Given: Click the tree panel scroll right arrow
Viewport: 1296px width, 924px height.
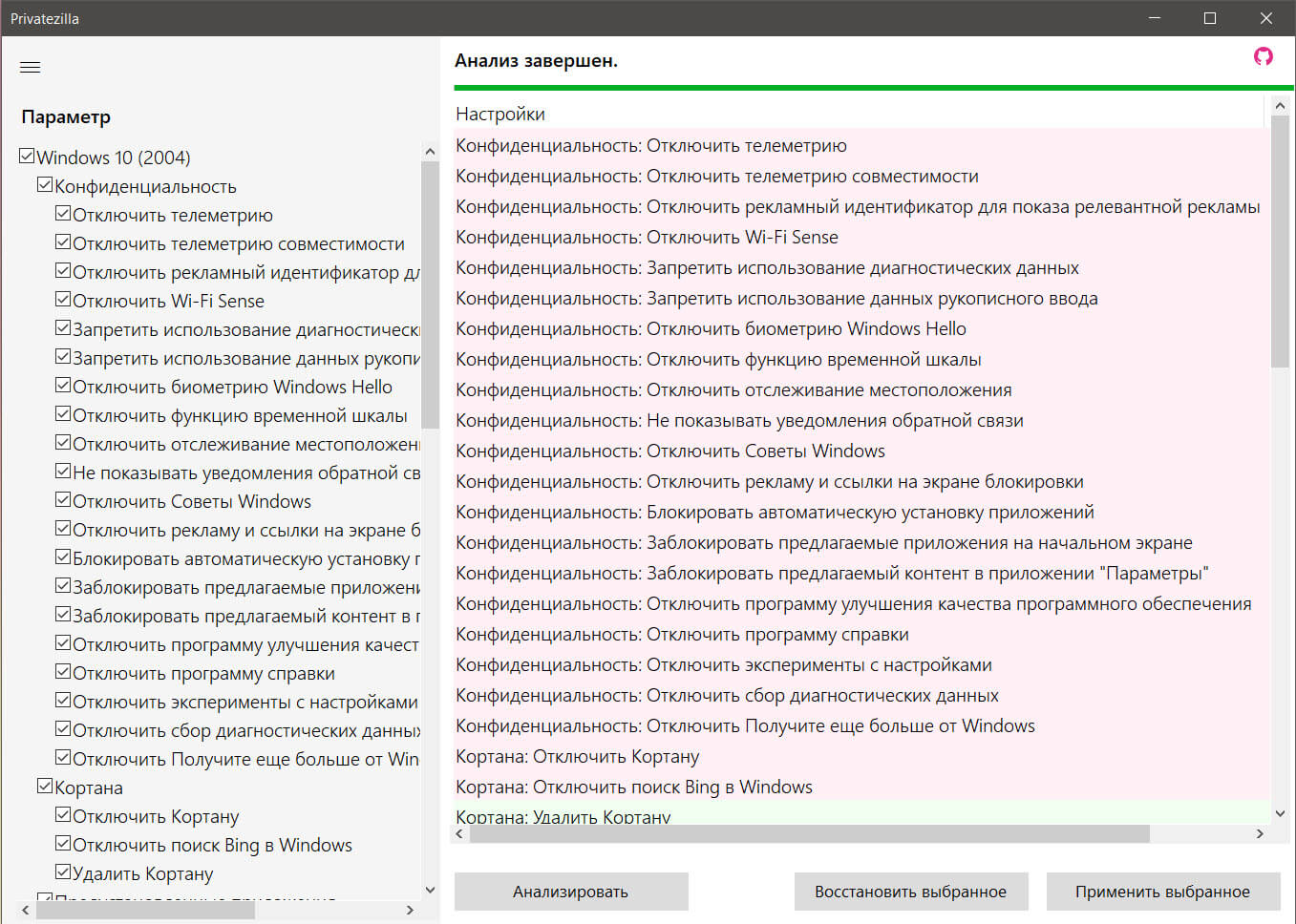Looking at the screenshot, I should [411, 911].
